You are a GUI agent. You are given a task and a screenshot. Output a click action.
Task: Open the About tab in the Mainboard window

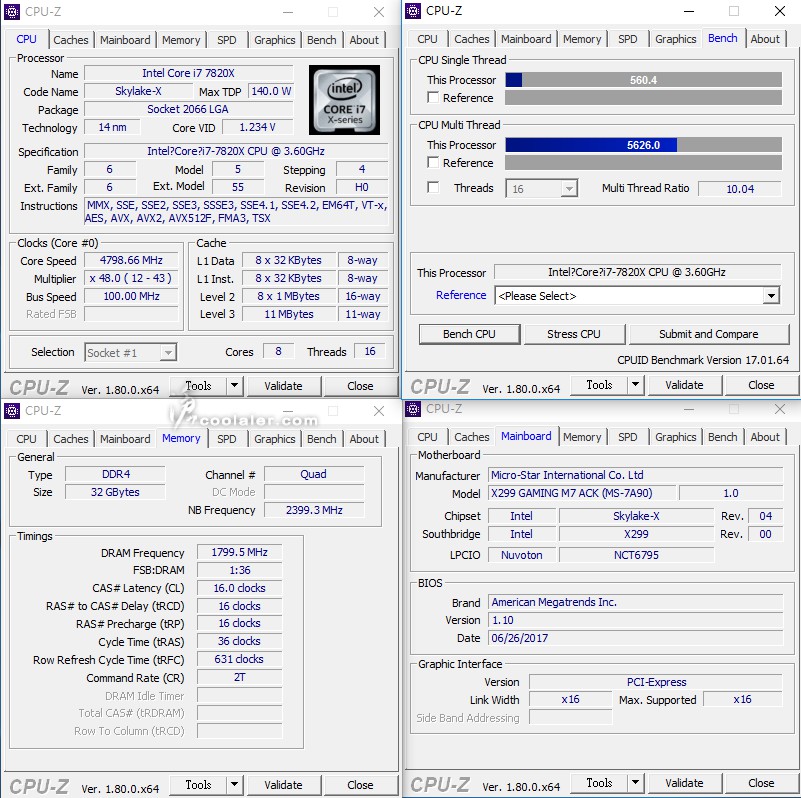[x=765, y=437]
